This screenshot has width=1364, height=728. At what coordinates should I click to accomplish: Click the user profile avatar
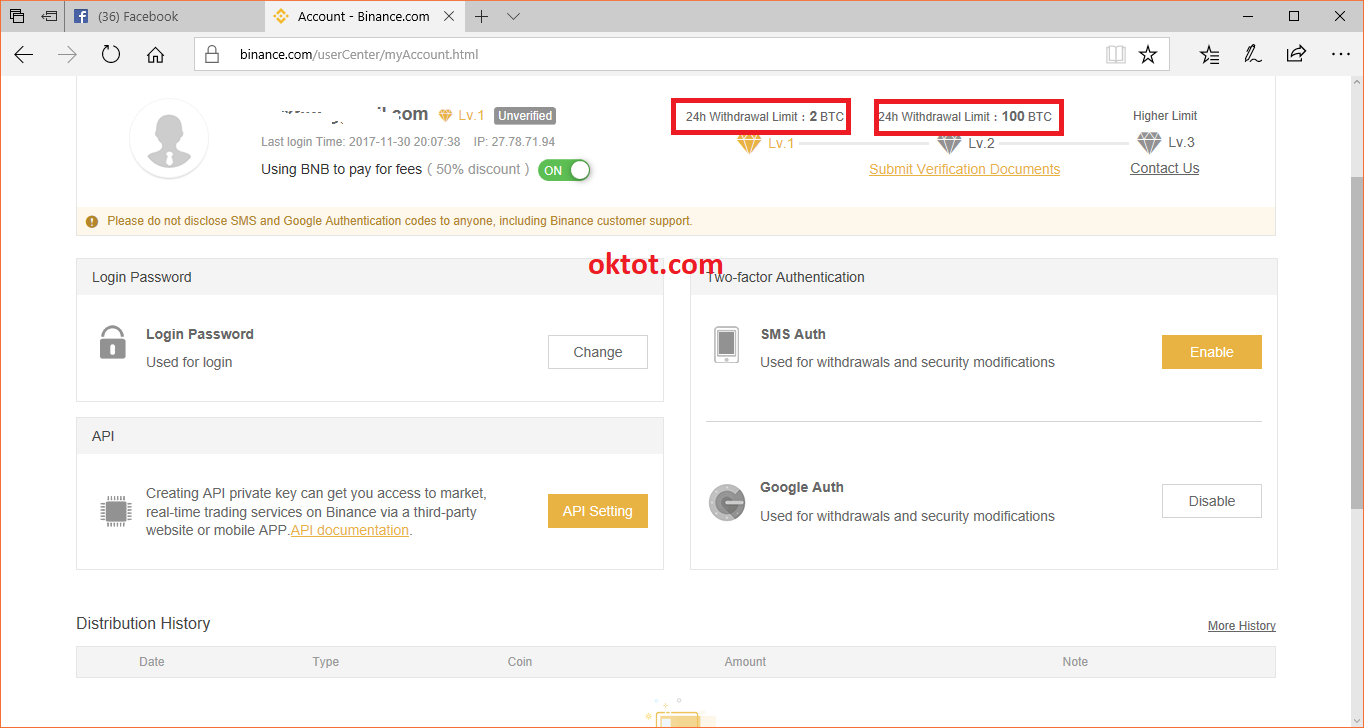click(169, 138)
